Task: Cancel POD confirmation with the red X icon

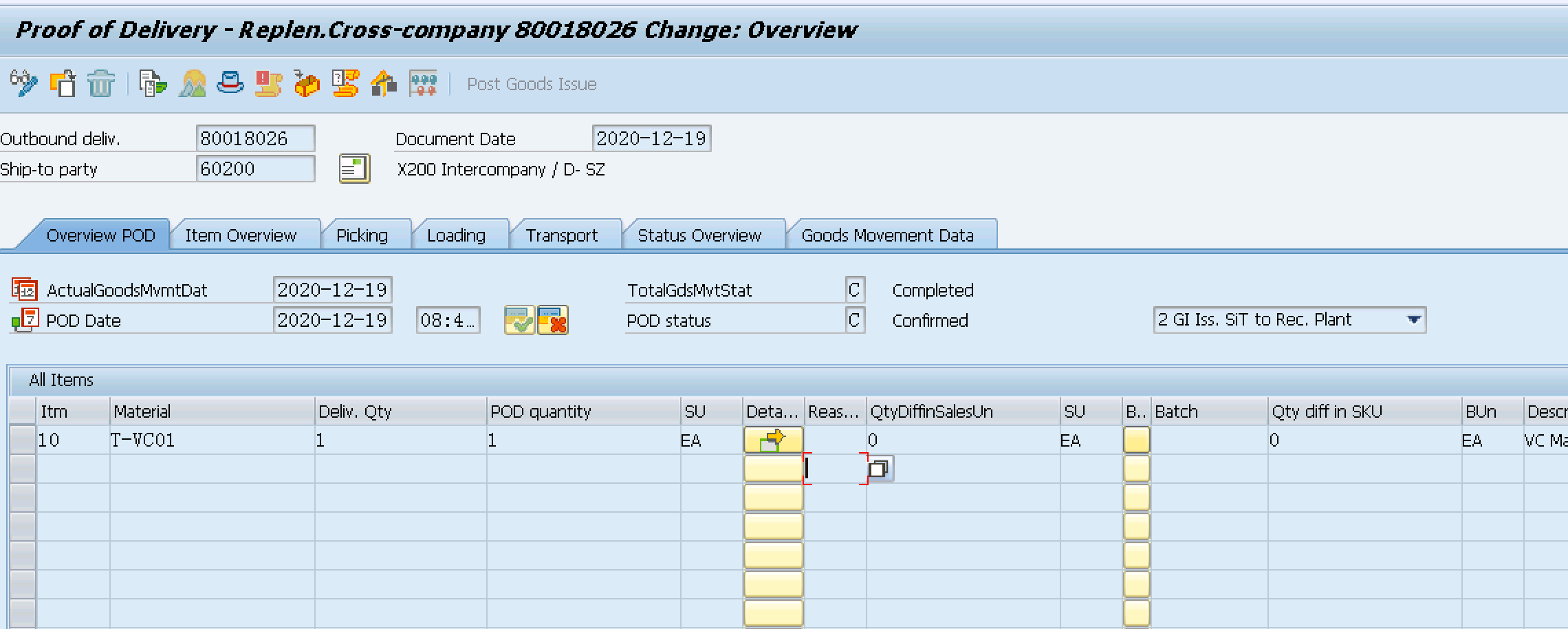Action: pos(552,320)
